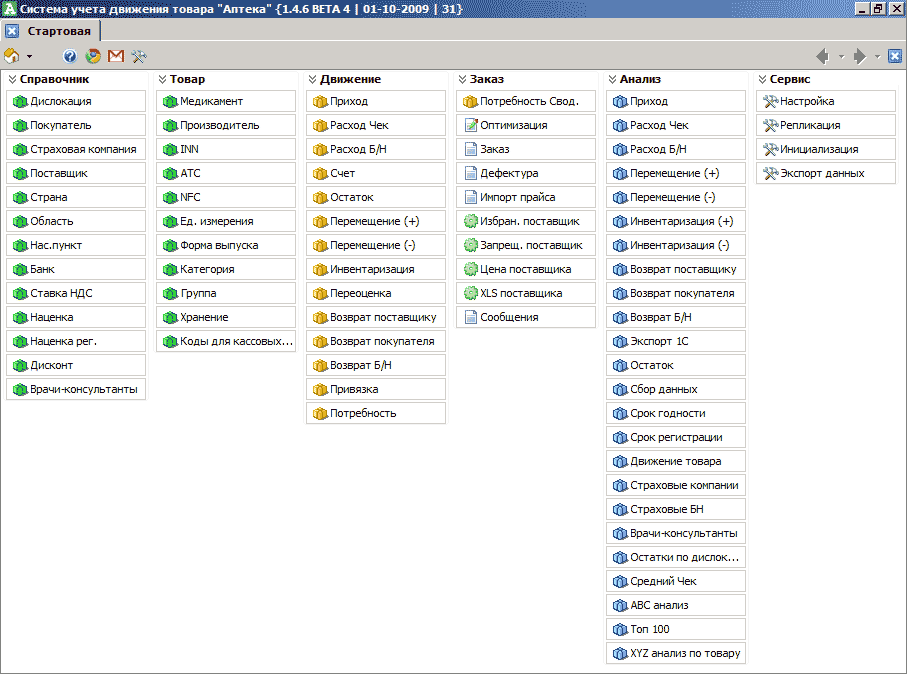The height and width of the screenshot is (674, 907).
Task: Click the home icon in toolbar
Action: click(12, 56)
